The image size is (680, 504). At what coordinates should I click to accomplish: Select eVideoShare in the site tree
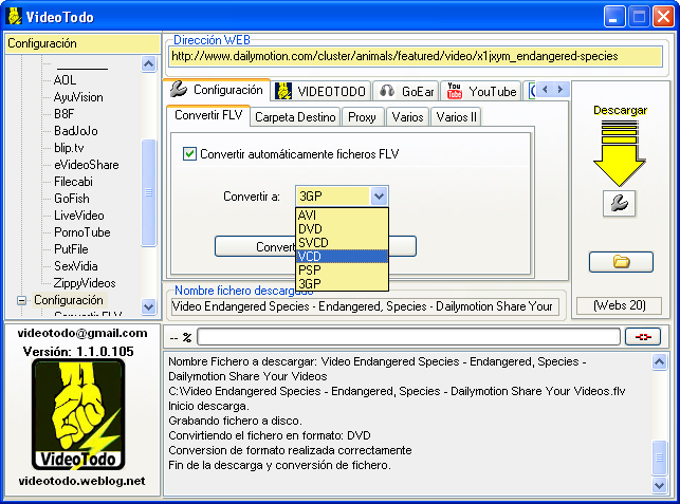86,165
